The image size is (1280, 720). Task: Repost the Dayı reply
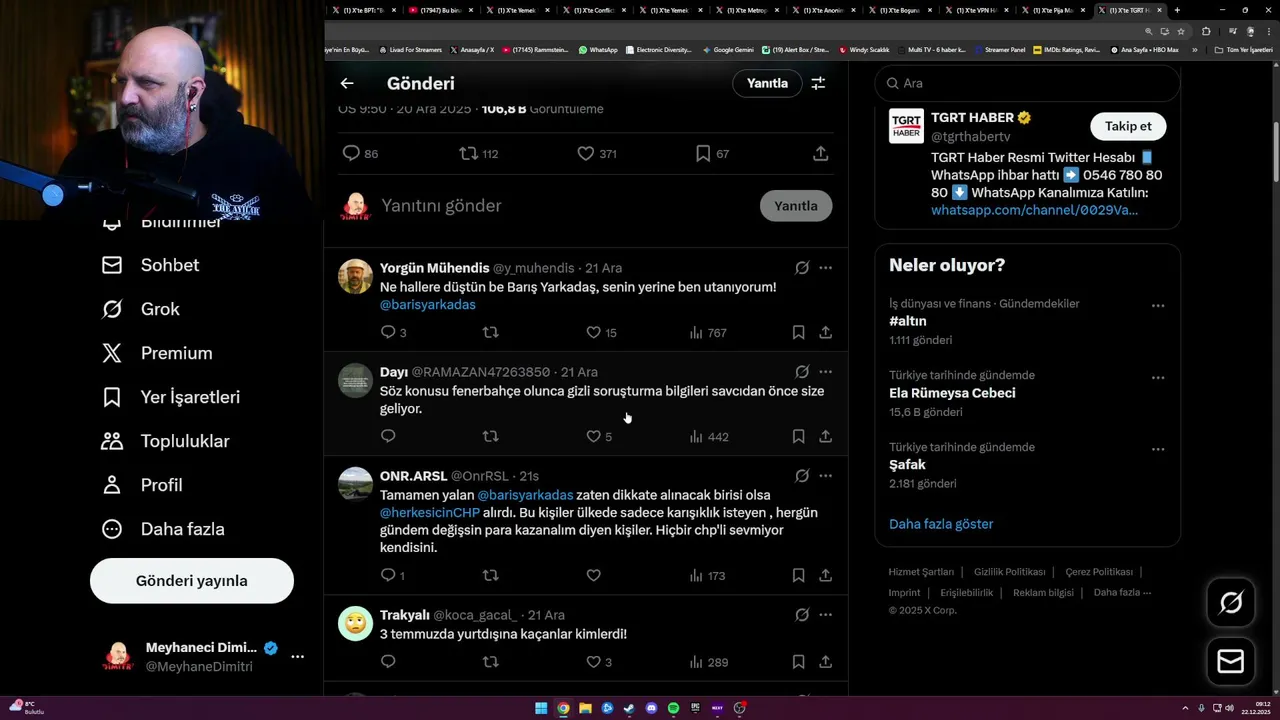[x=491, y=436]
